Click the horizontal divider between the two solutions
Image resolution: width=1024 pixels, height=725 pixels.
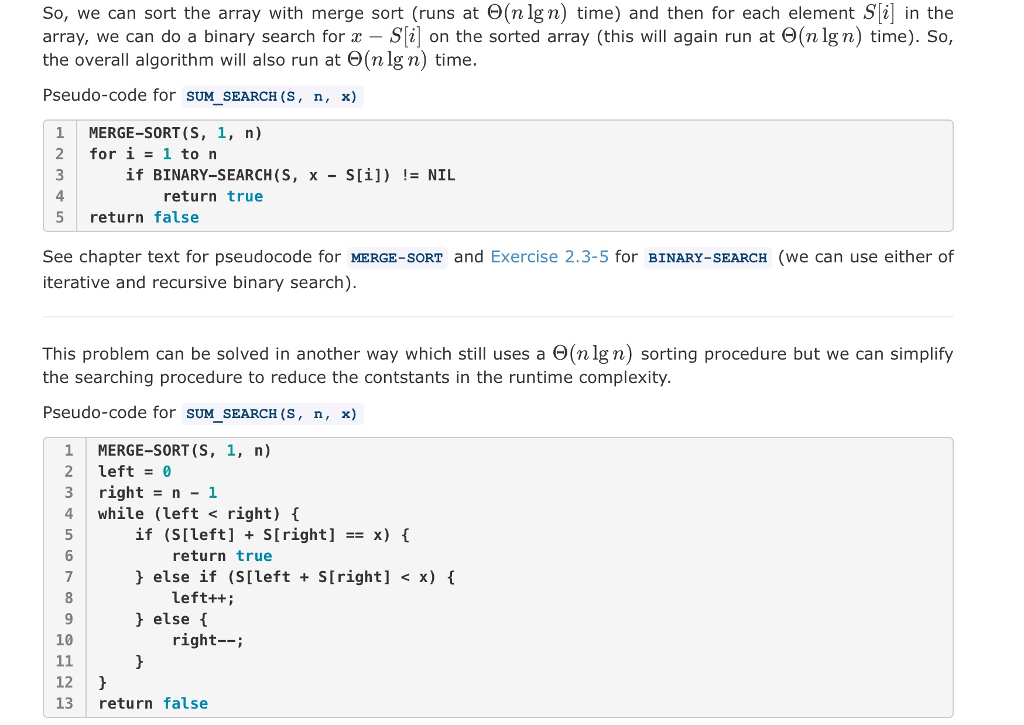pyautogui.click(x=498, y=317)
